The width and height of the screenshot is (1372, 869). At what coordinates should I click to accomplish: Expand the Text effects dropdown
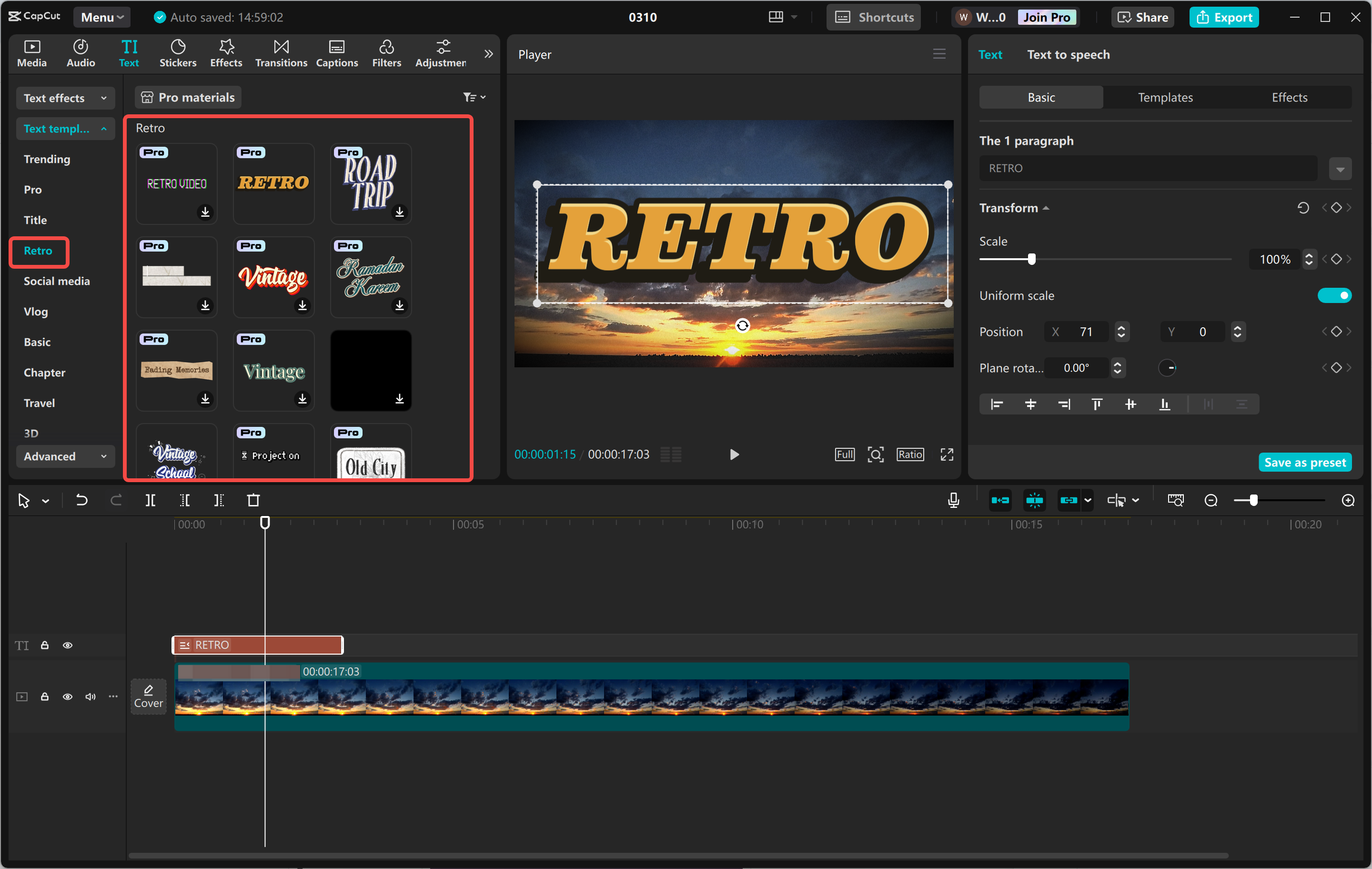65,98
